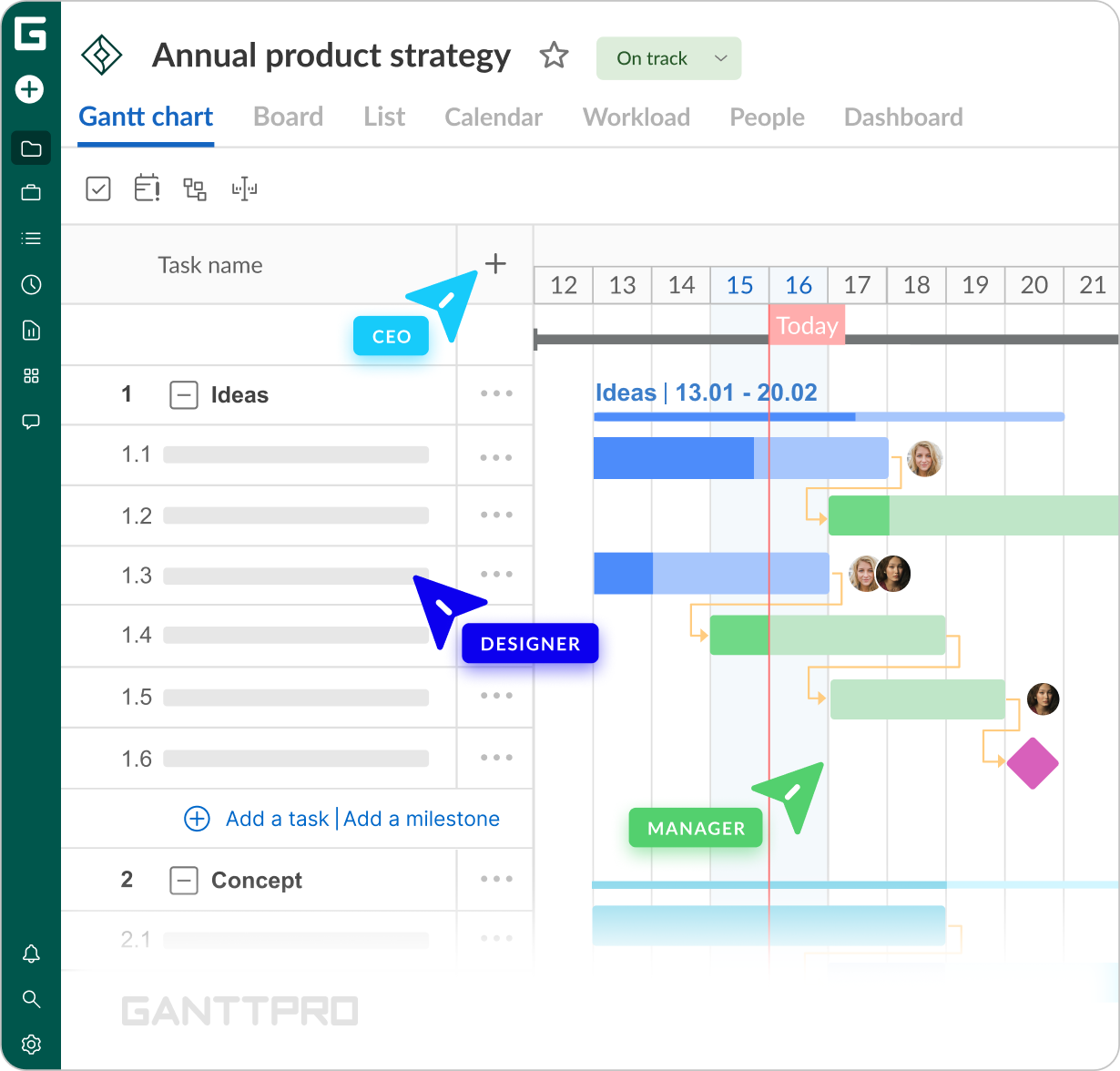Open the portfolio briefcase icon in sidebar
This screenshot has height=1071, width=1120.
31,193
